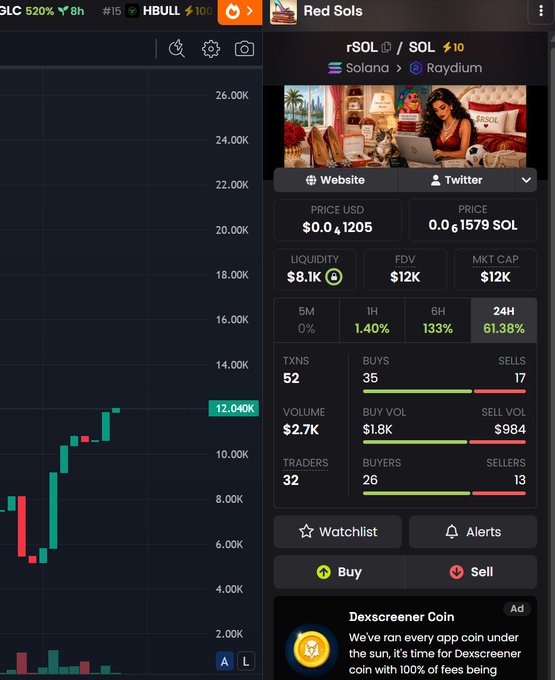Expand more social links chevron

click(526, 180)
